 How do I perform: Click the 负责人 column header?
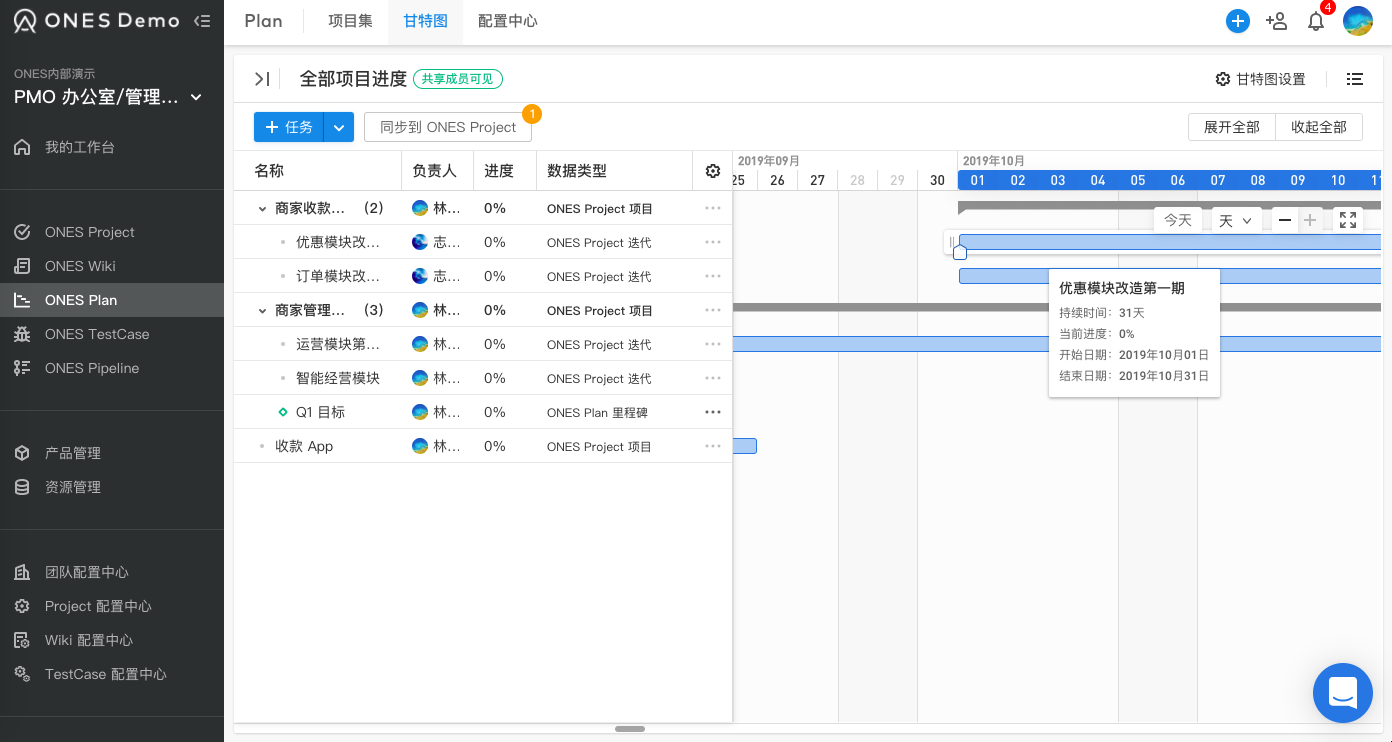[435, 171]
